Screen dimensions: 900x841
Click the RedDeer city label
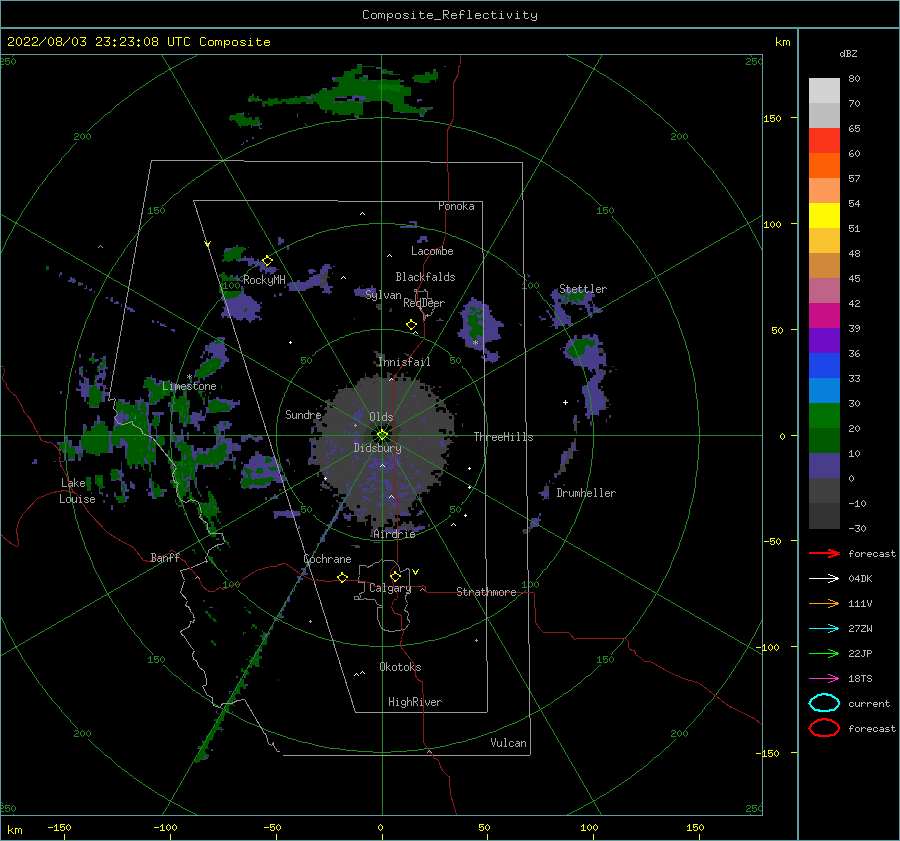tap(424, 303)
